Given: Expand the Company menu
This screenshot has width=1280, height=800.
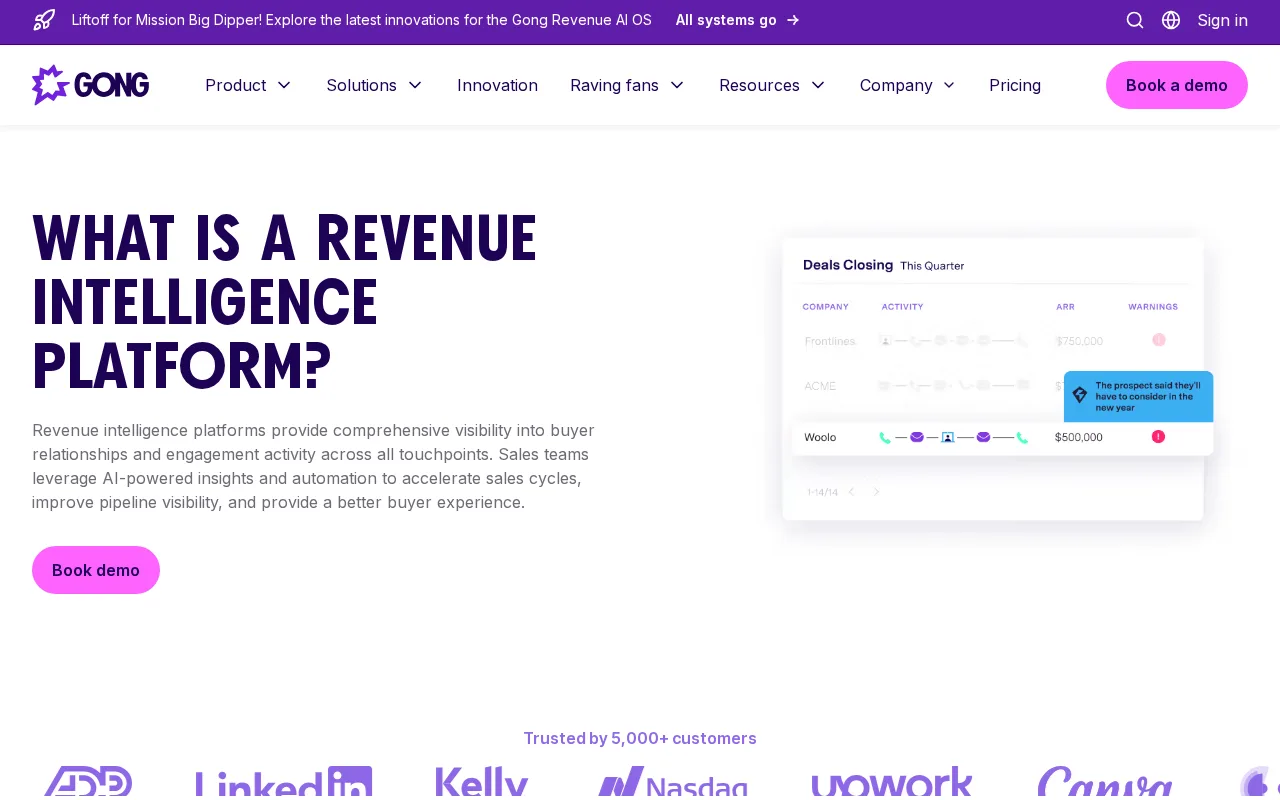Looking at the screenshot, I should 908,85.
